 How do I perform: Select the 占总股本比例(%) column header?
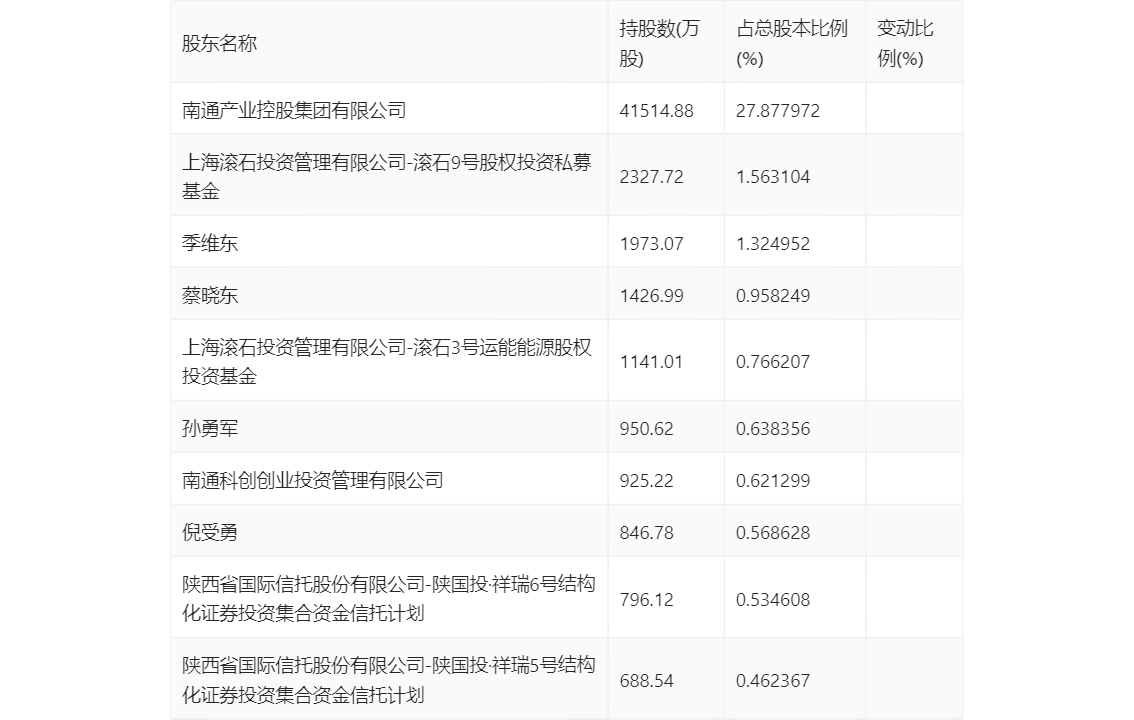tap(792, 43)
